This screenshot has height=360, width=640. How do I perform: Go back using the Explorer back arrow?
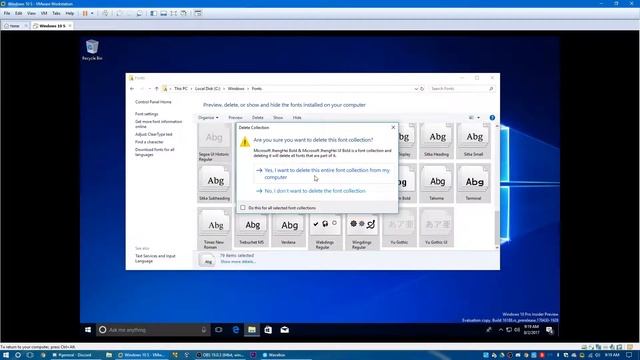click(132, 89)
